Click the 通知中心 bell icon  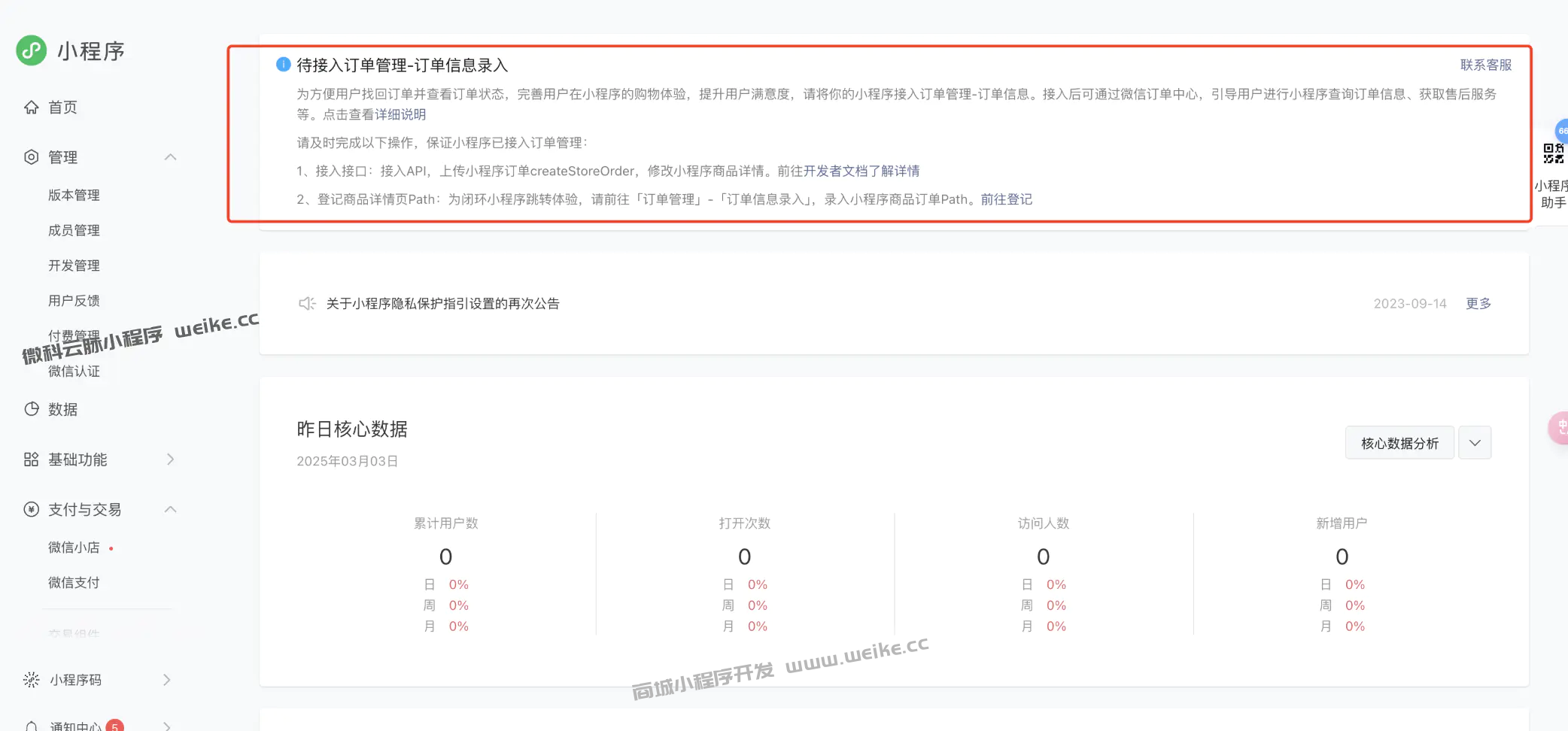pos(32,726)
